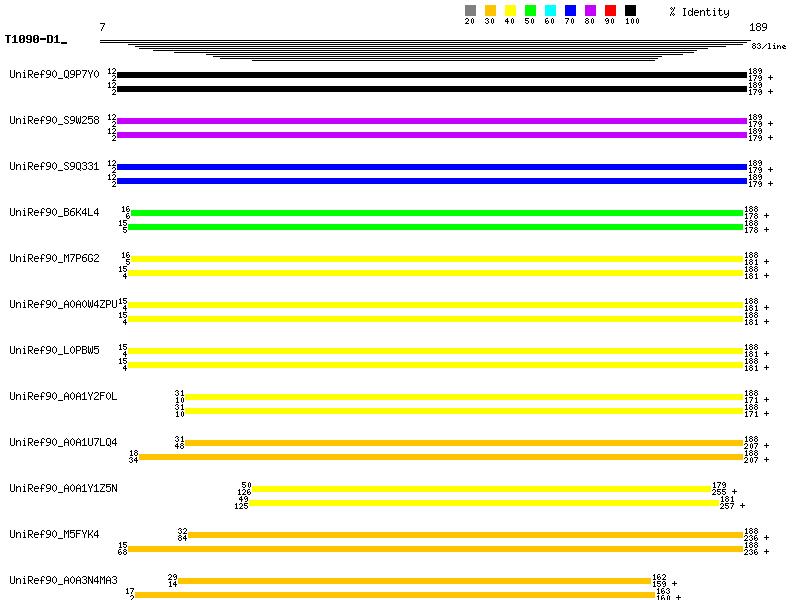This screenshot has width=800, height=600.
Task: Open the UniRef90_M5FYK4 hit label
Action: click(54, 534)
